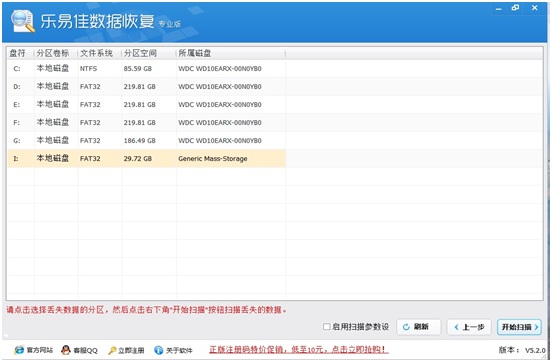Enable the 启用扫描参数设 checkbox
The height and width of the screenshot is (362, 552).
tap(326, 327)
